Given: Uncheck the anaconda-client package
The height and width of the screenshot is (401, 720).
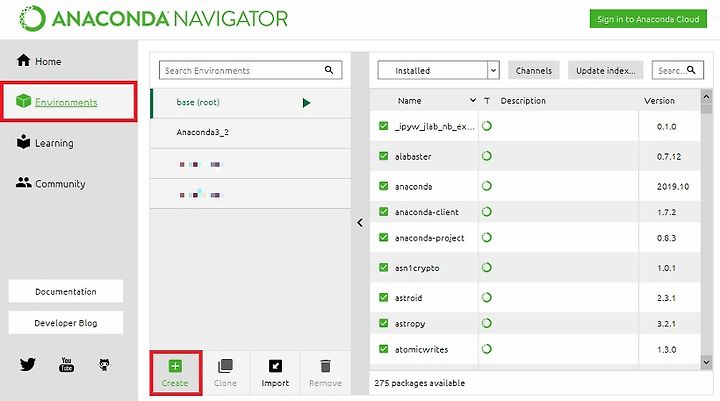Looking at the screenshot, I should tap(383, 212).
